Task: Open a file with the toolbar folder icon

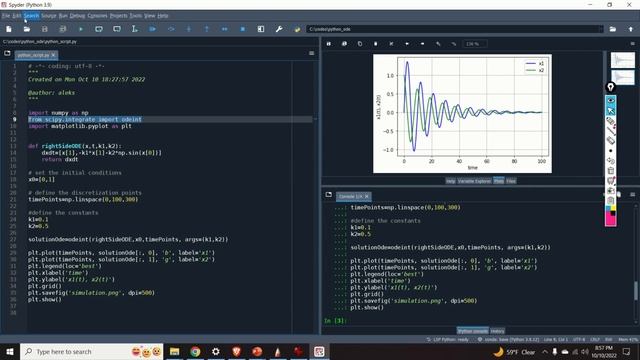Action: point(27,29)
